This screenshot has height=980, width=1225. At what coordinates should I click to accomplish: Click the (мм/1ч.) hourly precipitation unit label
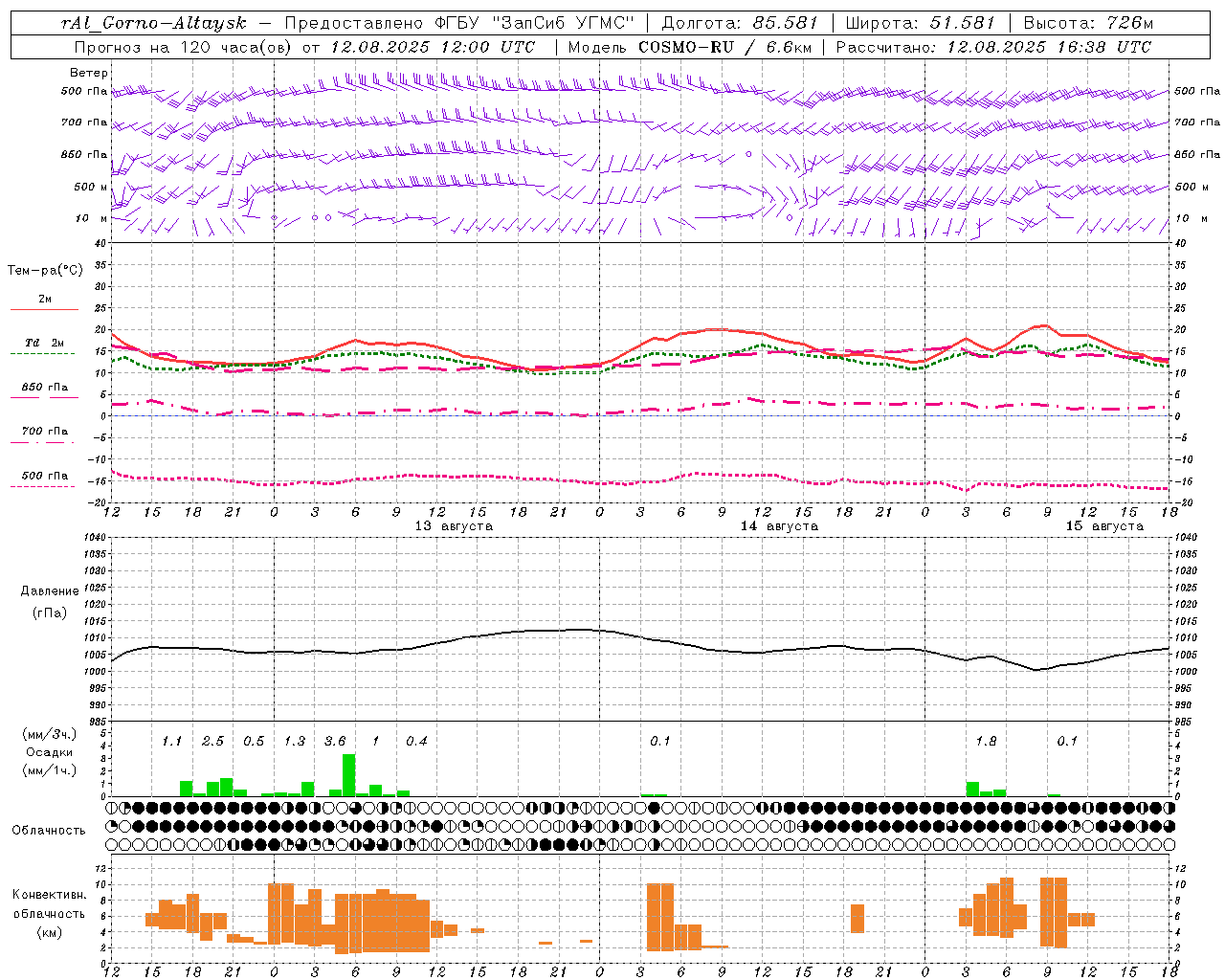tap(49, 770)
